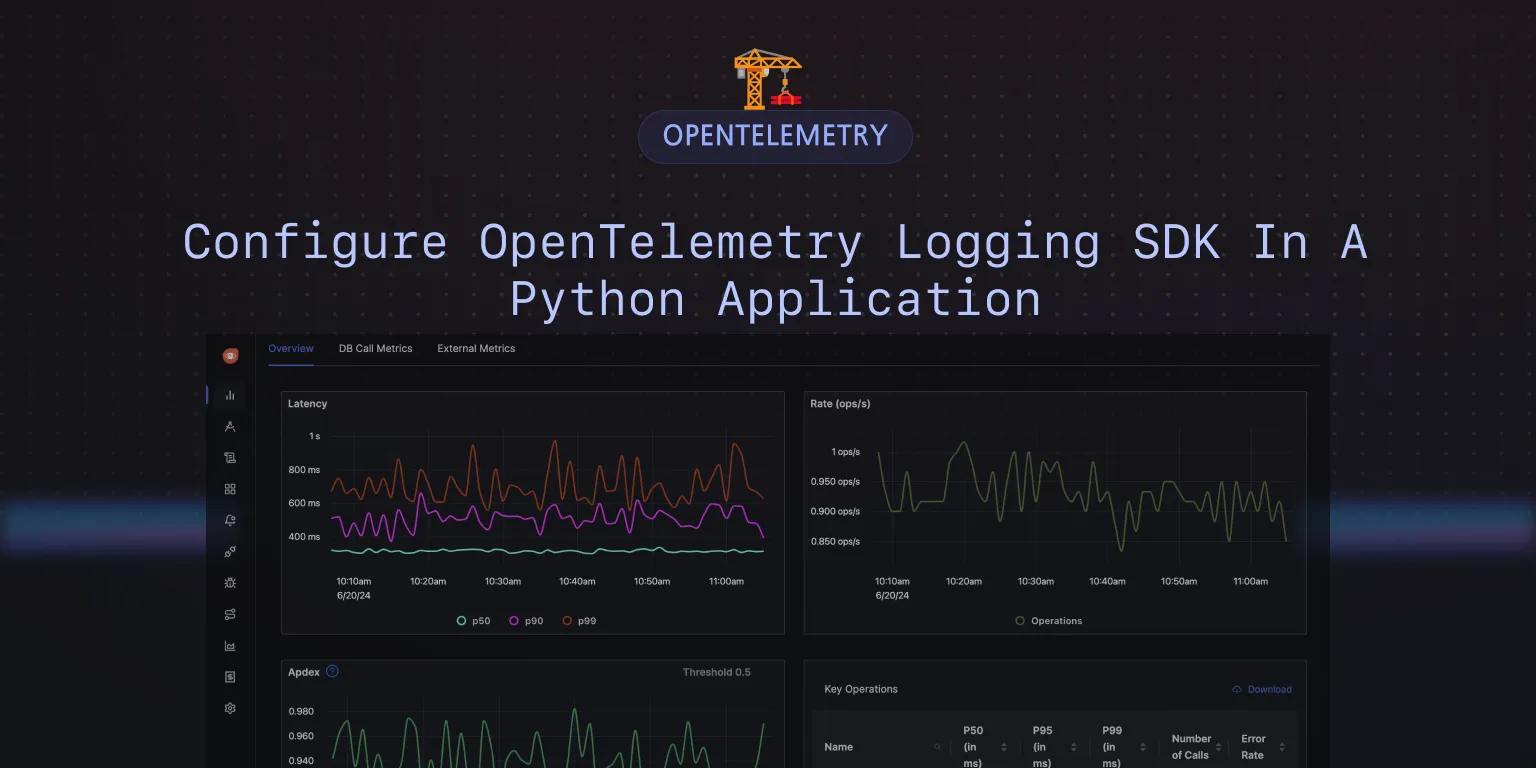
Task: Click the bell Alerts icon in sidebar
Action: pyautogui.click(x=230, y=520)
